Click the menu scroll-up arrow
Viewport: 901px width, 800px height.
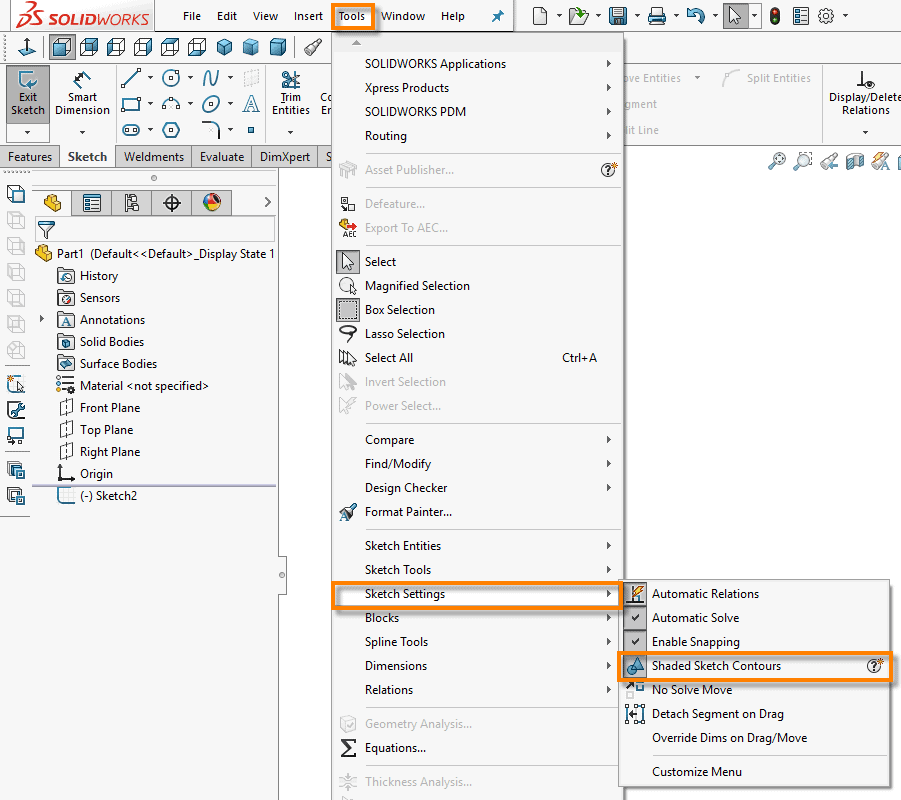pos(356,43)
